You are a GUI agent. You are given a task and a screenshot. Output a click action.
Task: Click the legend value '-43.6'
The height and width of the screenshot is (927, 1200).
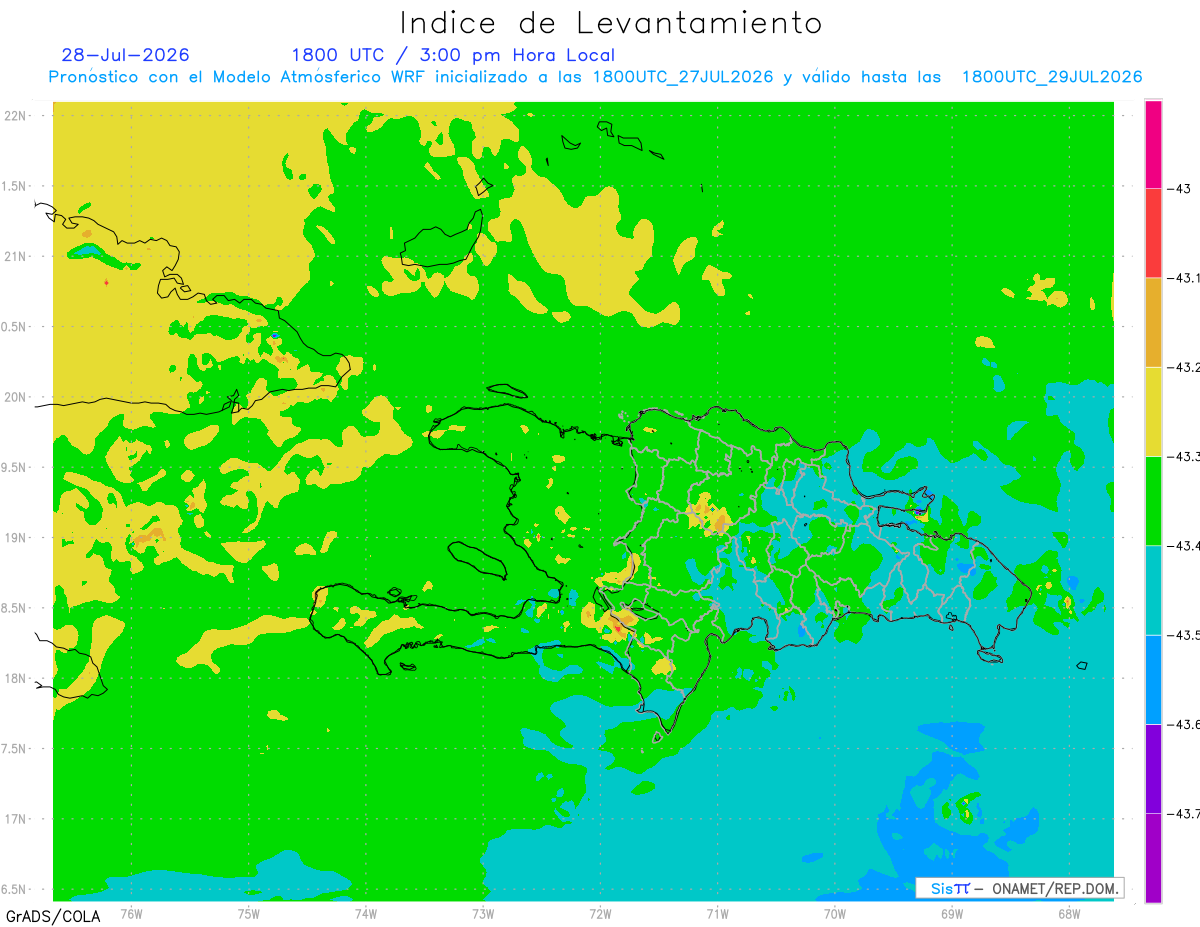1183,724
